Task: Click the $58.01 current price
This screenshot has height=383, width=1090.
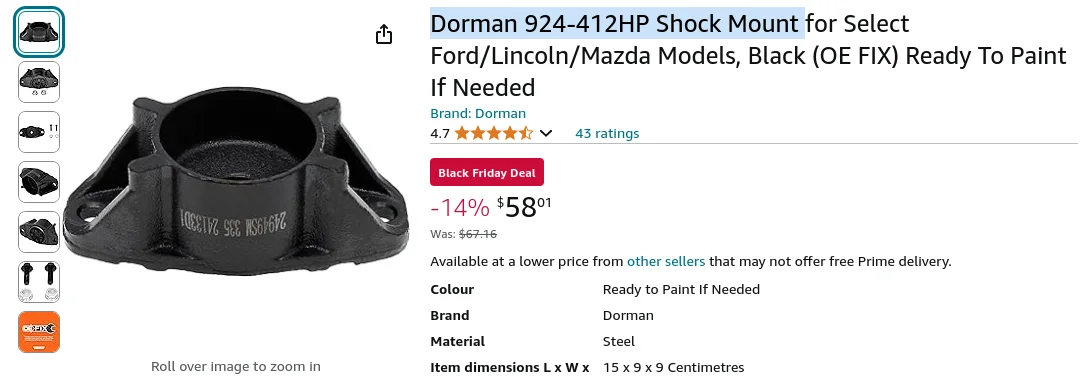Action: click(x=524, y=207)
